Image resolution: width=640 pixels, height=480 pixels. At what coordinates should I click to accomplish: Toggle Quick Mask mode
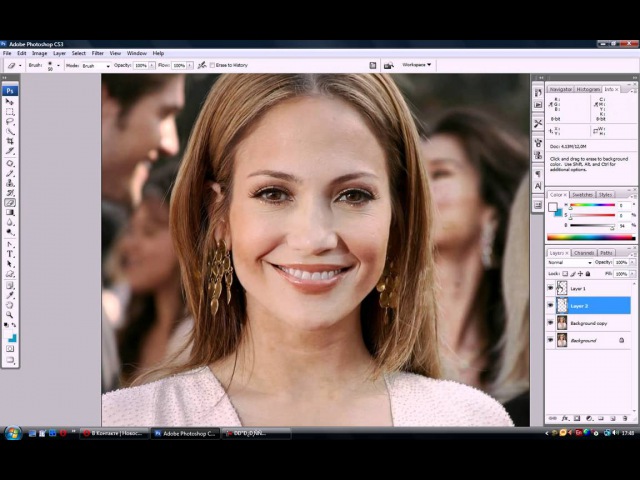point(10,349)
